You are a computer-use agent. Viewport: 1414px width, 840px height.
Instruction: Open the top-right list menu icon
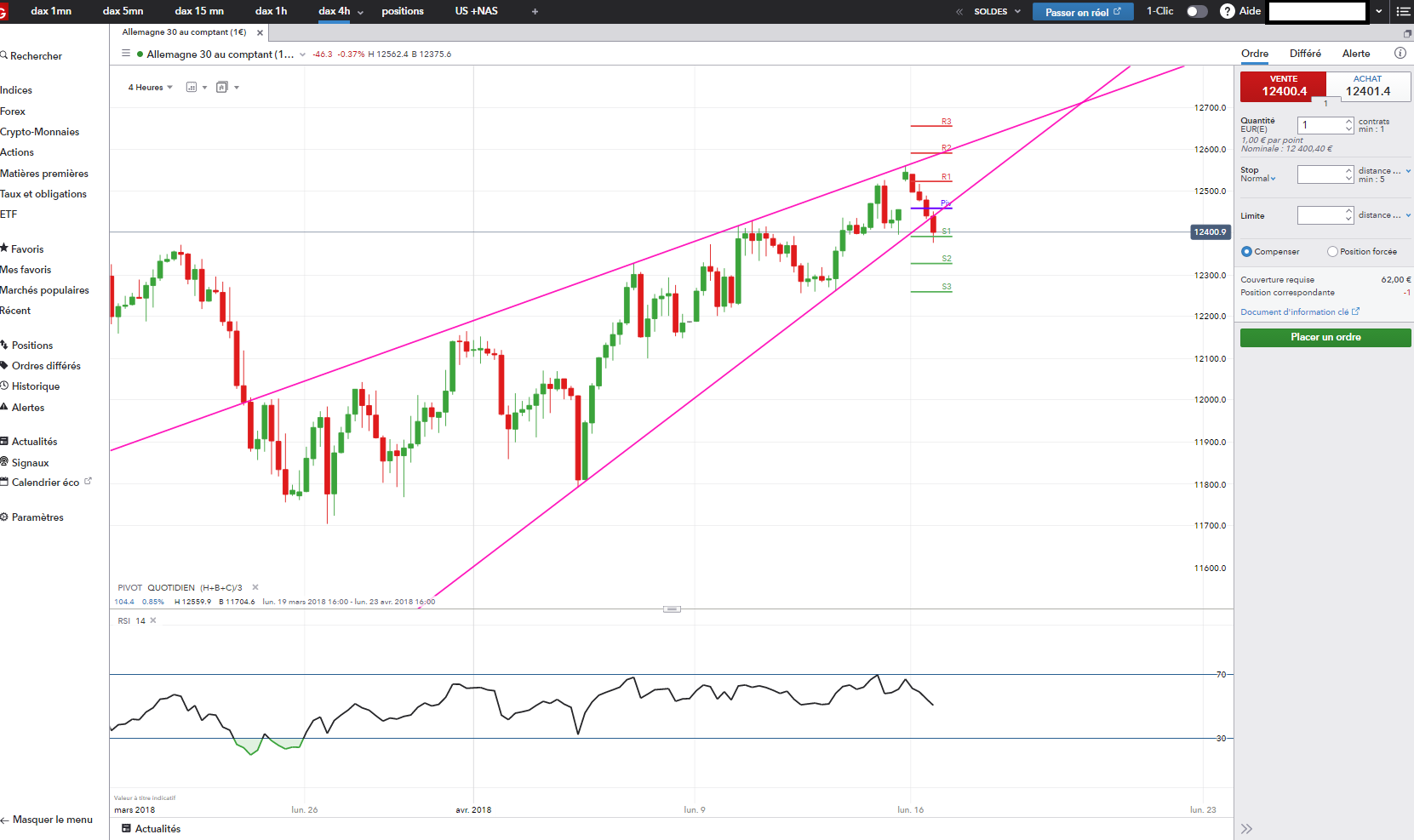tap(1403, 11)
